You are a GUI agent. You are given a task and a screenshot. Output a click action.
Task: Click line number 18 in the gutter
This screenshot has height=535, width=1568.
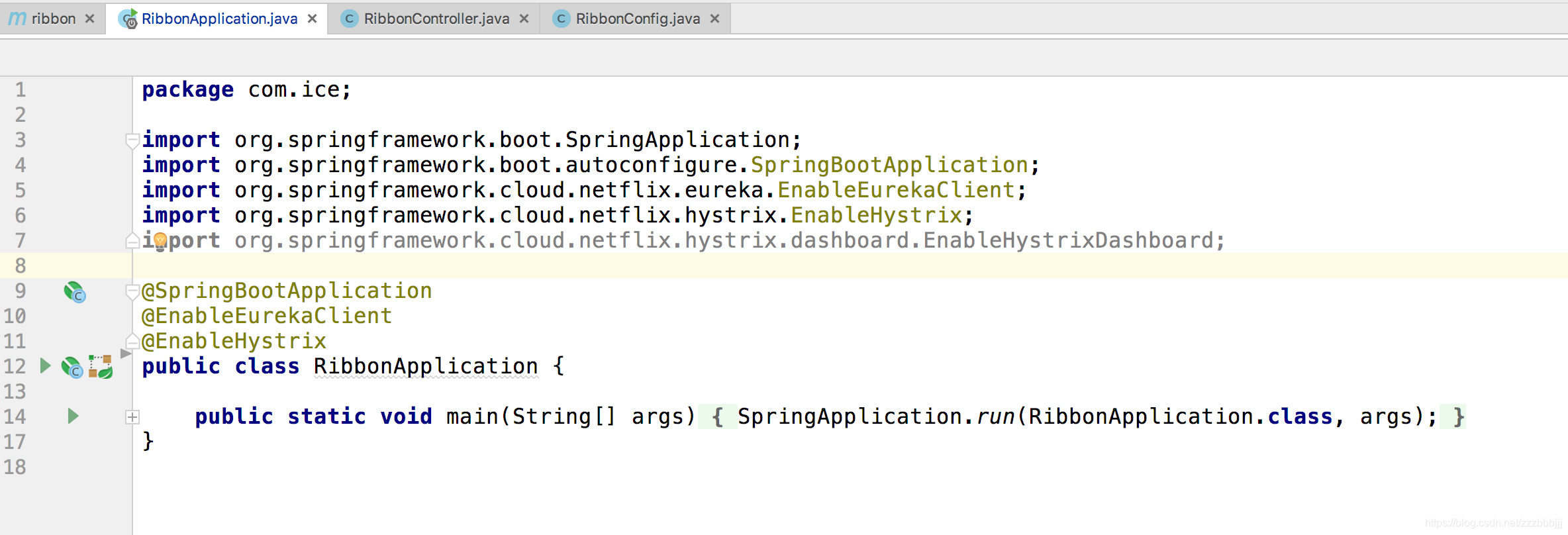tap(15, 467)
